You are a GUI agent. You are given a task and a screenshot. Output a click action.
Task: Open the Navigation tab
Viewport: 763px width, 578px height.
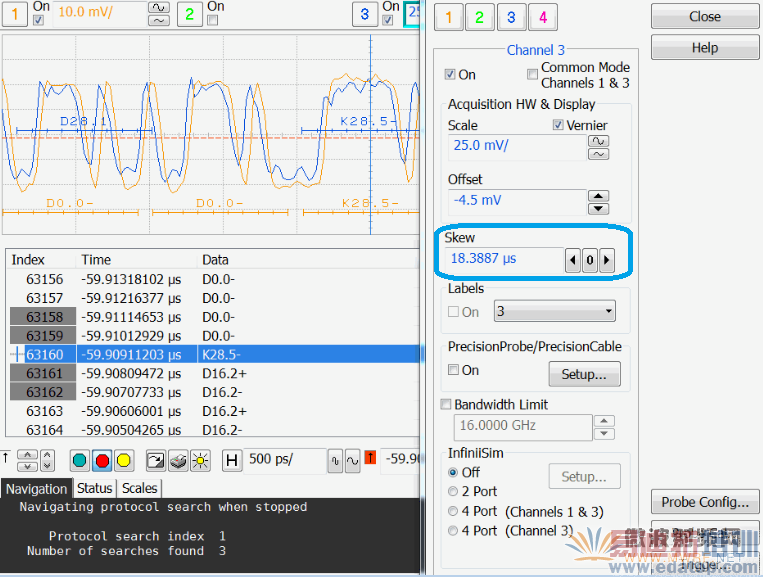tap(36, 488)
